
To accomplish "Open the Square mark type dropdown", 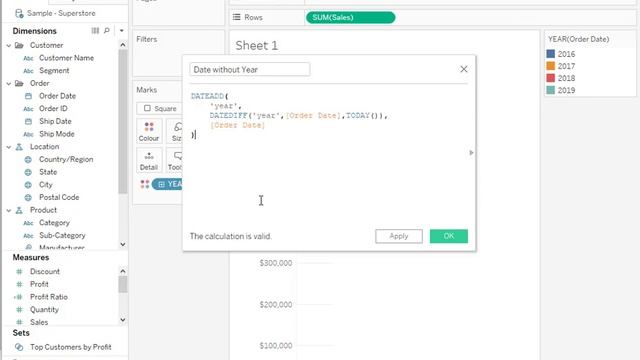I will pyautogui.click(x=160, y=108).
